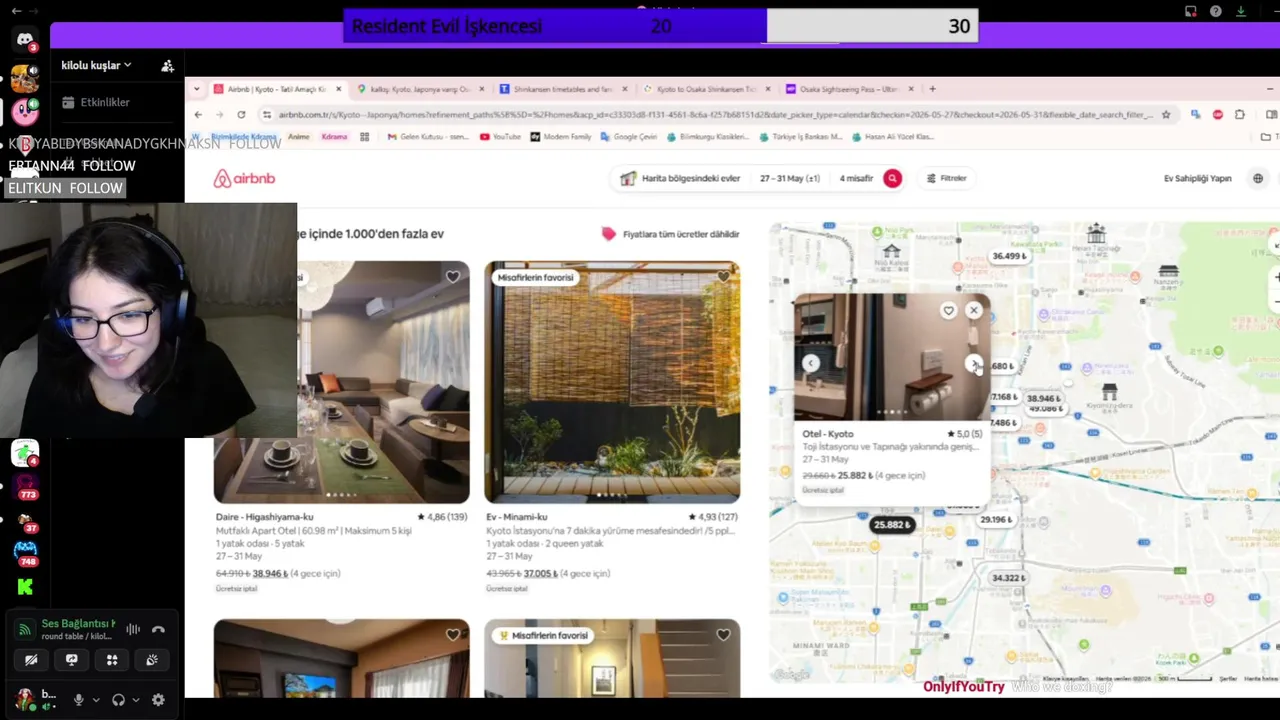Viewport: 1280px width, 720px height.
Task: Deafen Discord headphones
Action: pos(118,700)
